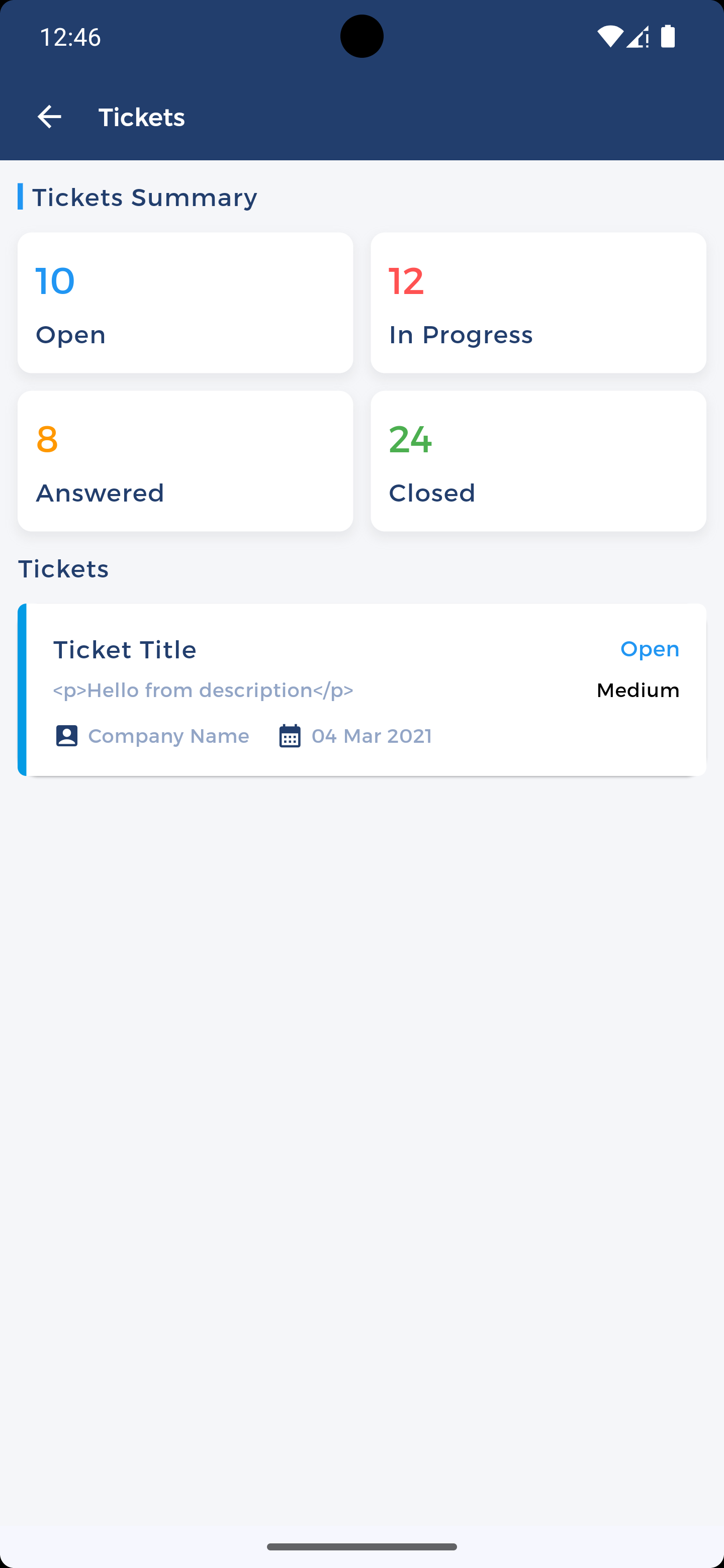Screen dimensions: 724x1568
Task: Tap the Wi-Fi status icon
Action: [x=609, y=37]
